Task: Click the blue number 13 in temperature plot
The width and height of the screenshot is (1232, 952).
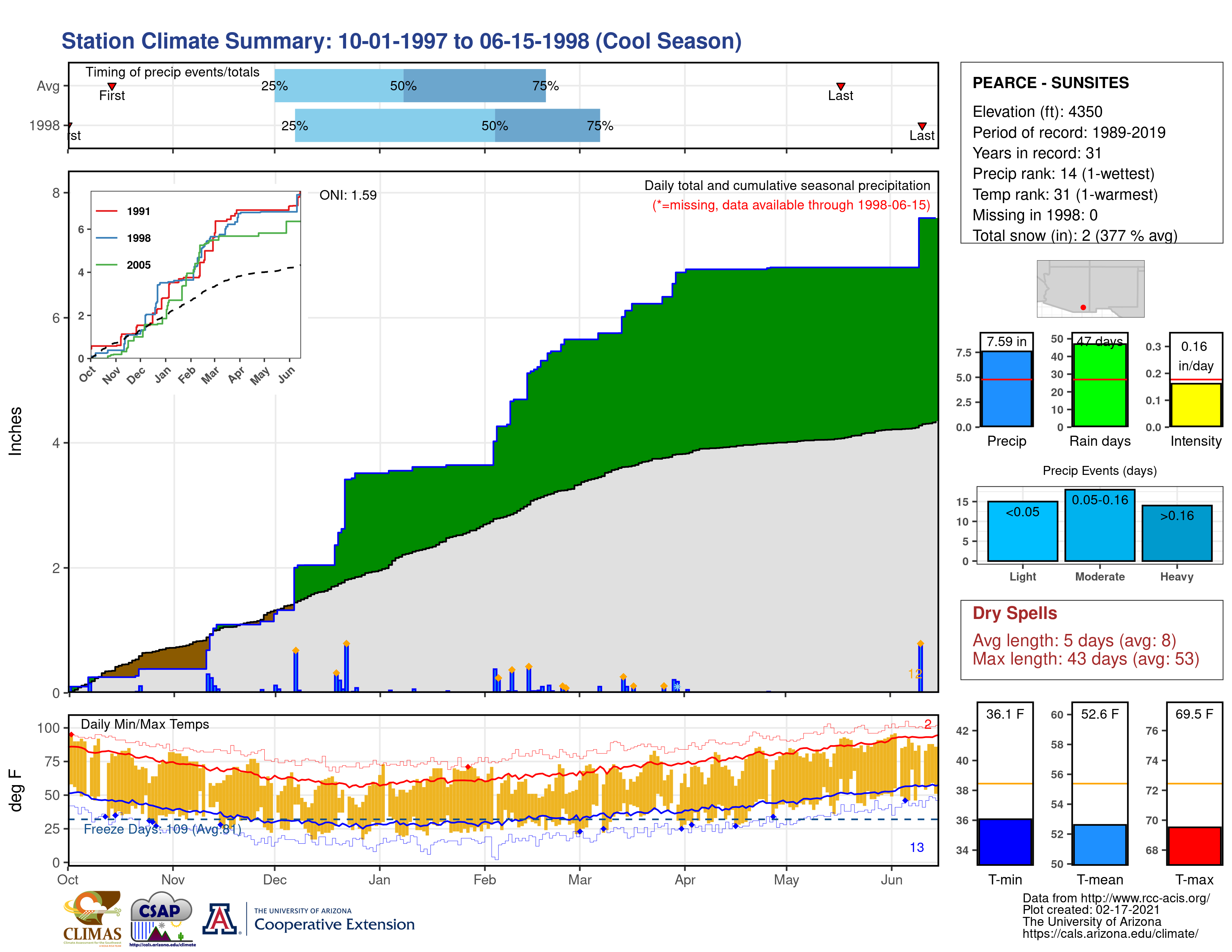Action: 917,847
